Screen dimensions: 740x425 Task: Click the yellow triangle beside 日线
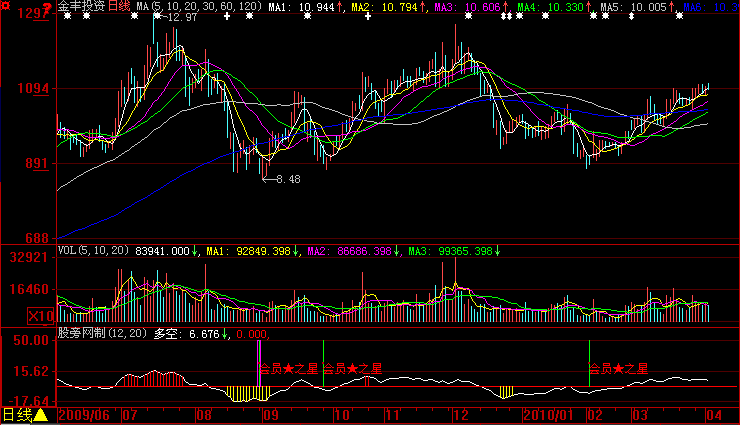coord(41,414)
